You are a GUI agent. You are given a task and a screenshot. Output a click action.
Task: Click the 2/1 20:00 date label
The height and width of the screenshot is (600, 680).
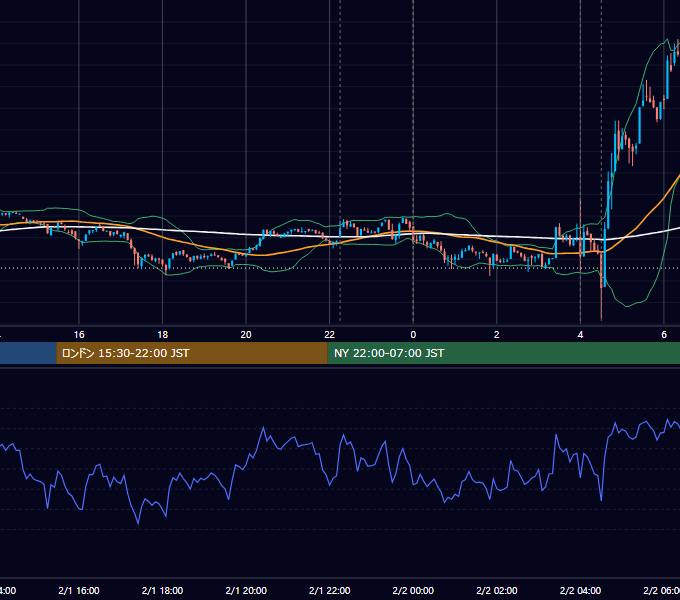[x=246, y=590]
